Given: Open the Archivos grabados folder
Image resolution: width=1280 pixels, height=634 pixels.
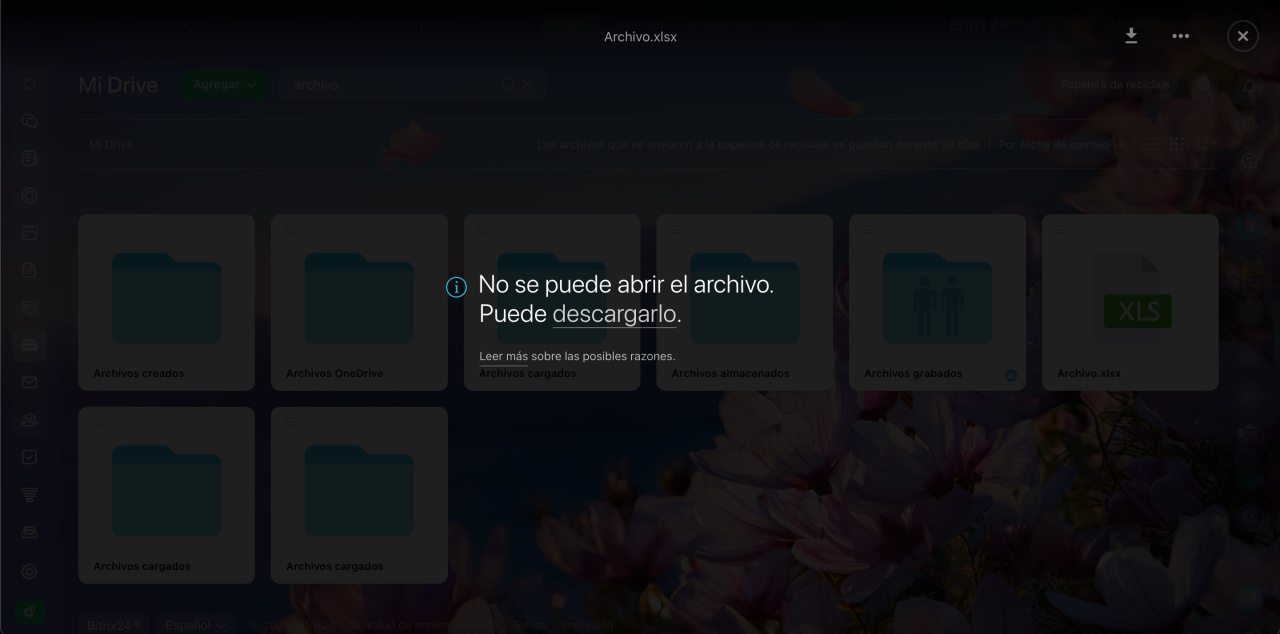Looking at the screenshot, I should [937, 302].
